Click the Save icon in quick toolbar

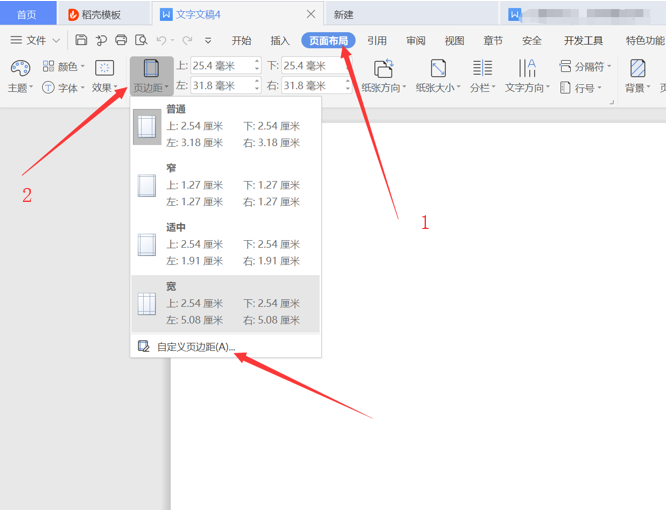pos(81,40)
